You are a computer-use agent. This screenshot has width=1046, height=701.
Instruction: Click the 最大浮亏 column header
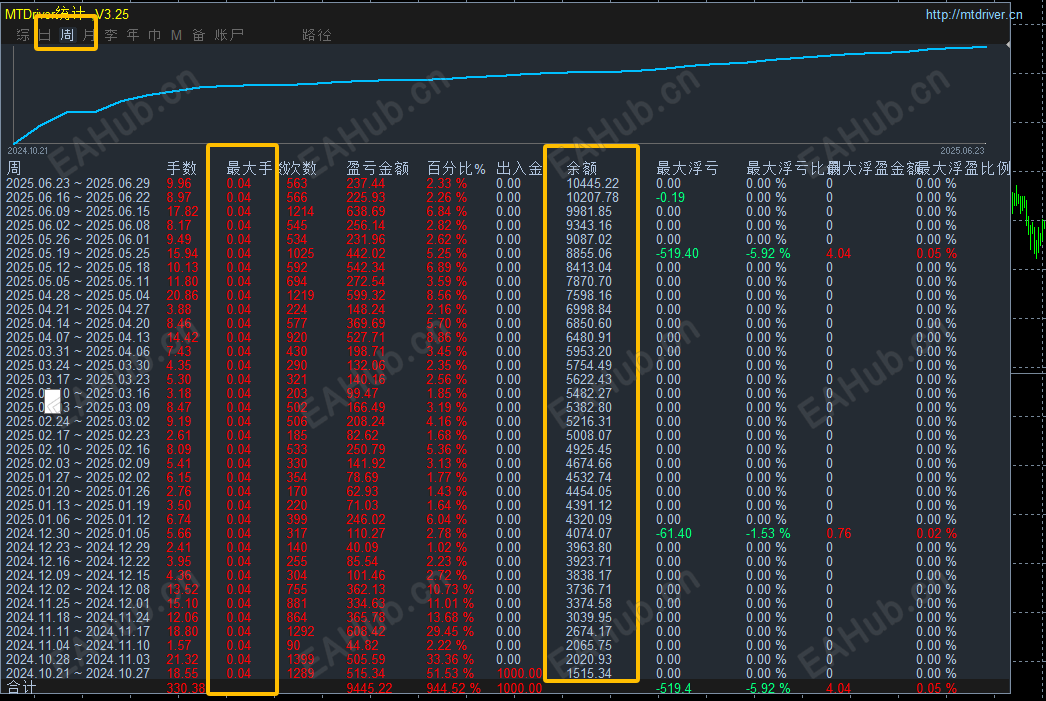click(687, 168)
